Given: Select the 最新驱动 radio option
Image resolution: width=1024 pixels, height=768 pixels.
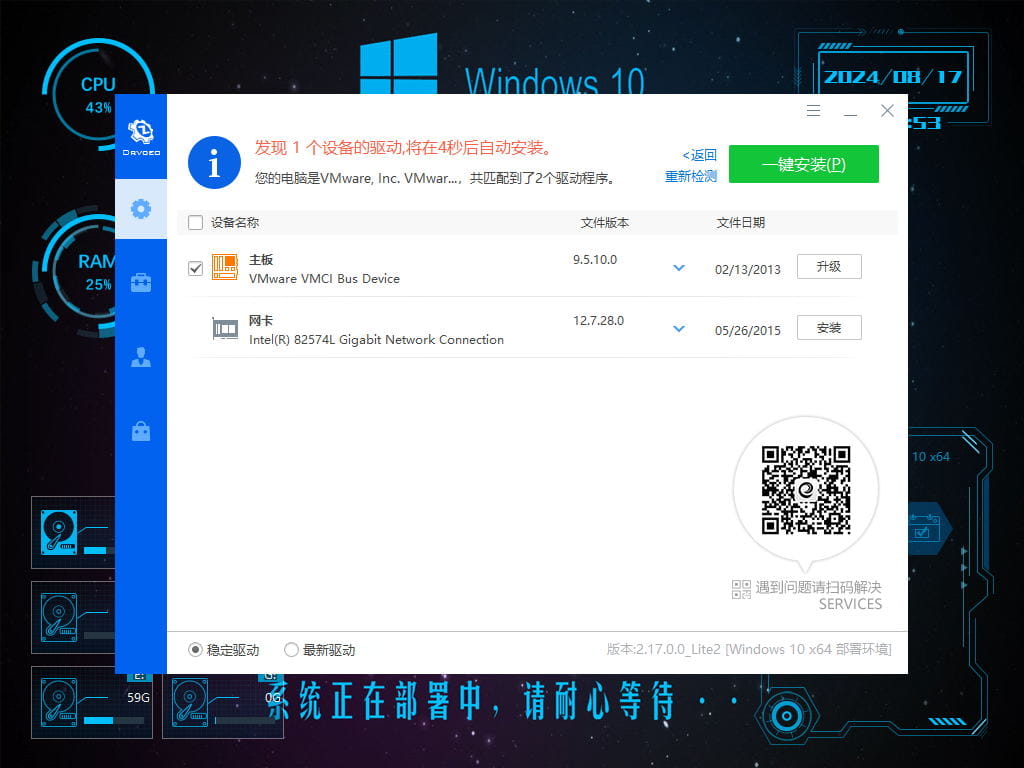Looking at the screenshot, I should (292, 650).
